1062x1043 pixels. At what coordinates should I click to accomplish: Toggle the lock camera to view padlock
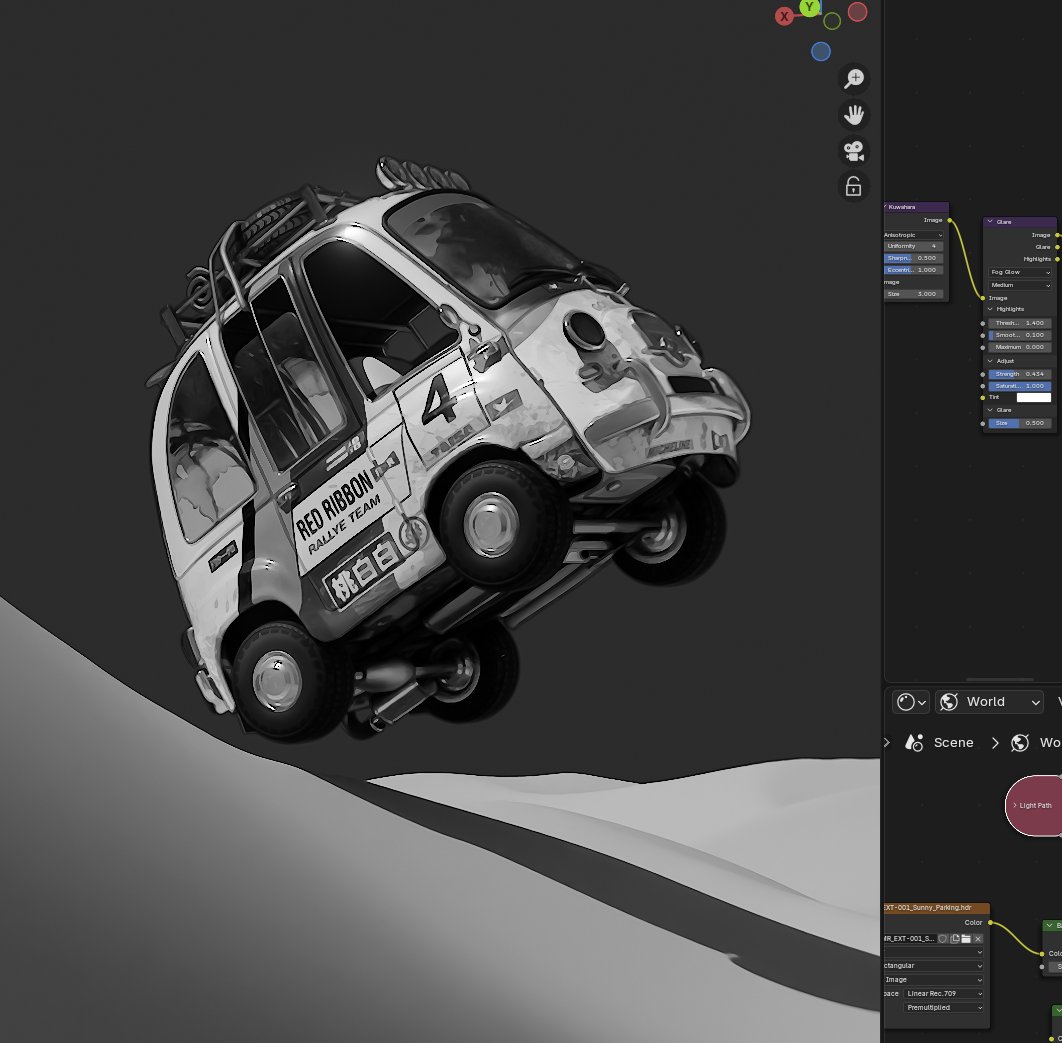pos(854,186)
